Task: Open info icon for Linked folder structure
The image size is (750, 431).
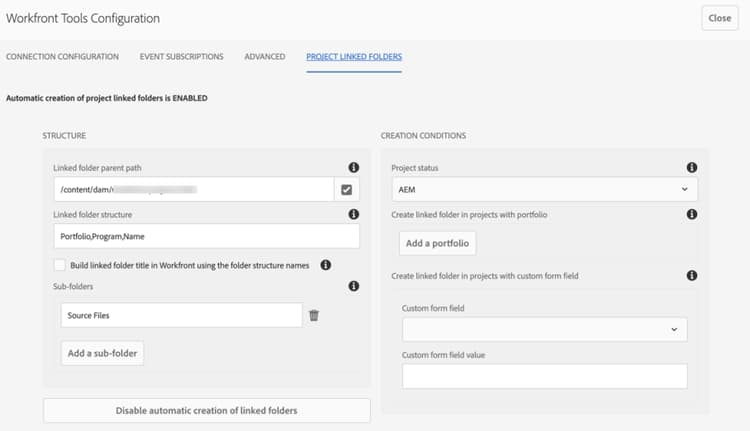Action: [353, 214]
